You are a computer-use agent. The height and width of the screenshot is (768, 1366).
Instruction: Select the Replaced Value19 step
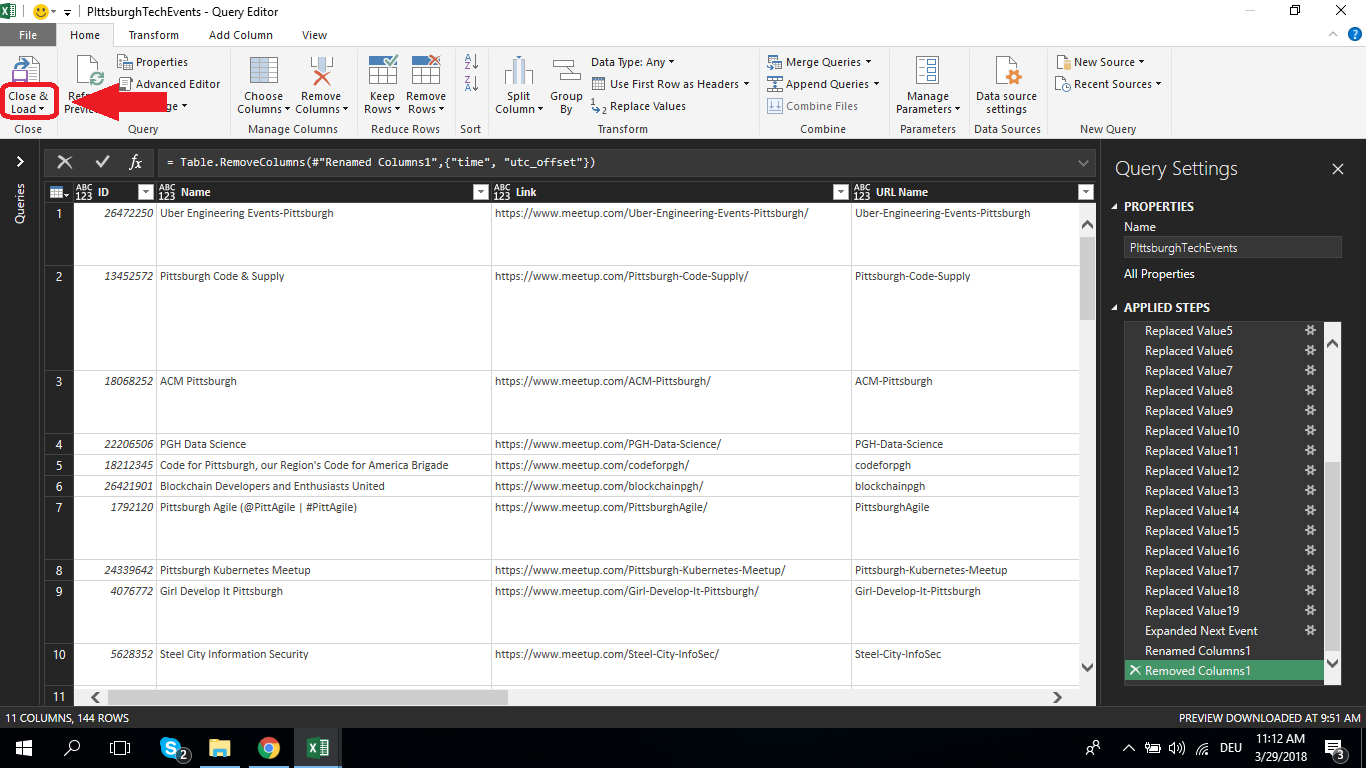click(x=1224, y=610)
